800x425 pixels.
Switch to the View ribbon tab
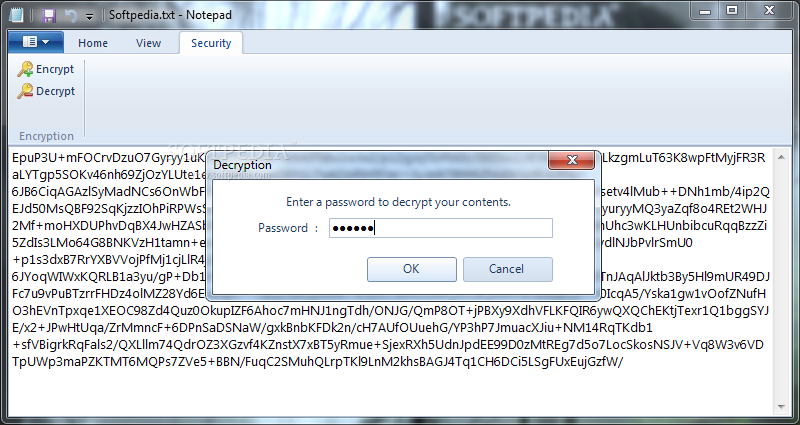click(148, 43)
